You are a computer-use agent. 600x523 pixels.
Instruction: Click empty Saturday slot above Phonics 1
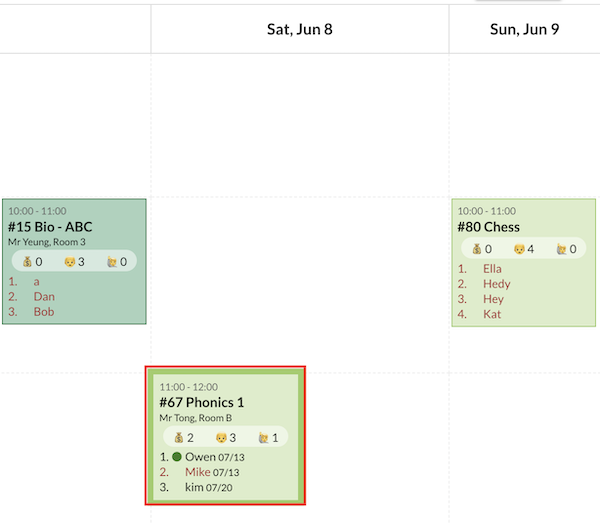300,280
